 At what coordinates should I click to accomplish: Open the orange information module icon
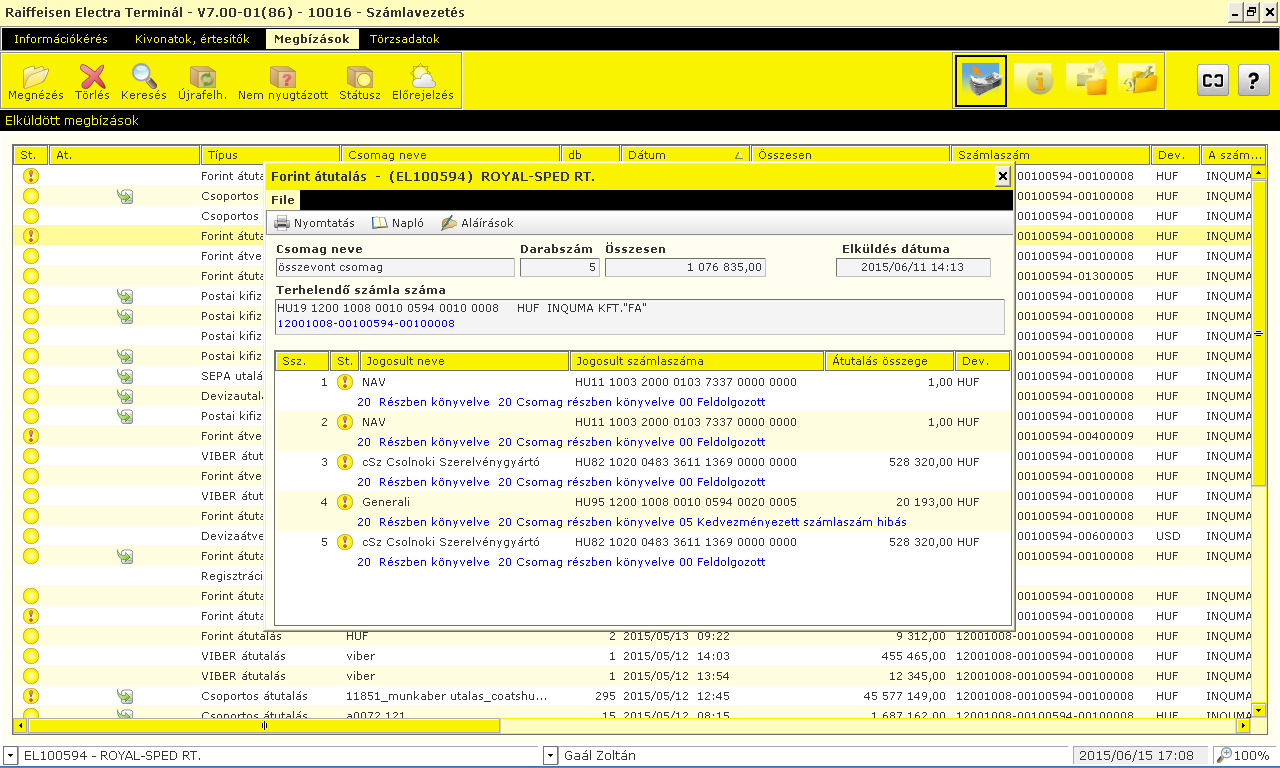tap(1035, 81)
